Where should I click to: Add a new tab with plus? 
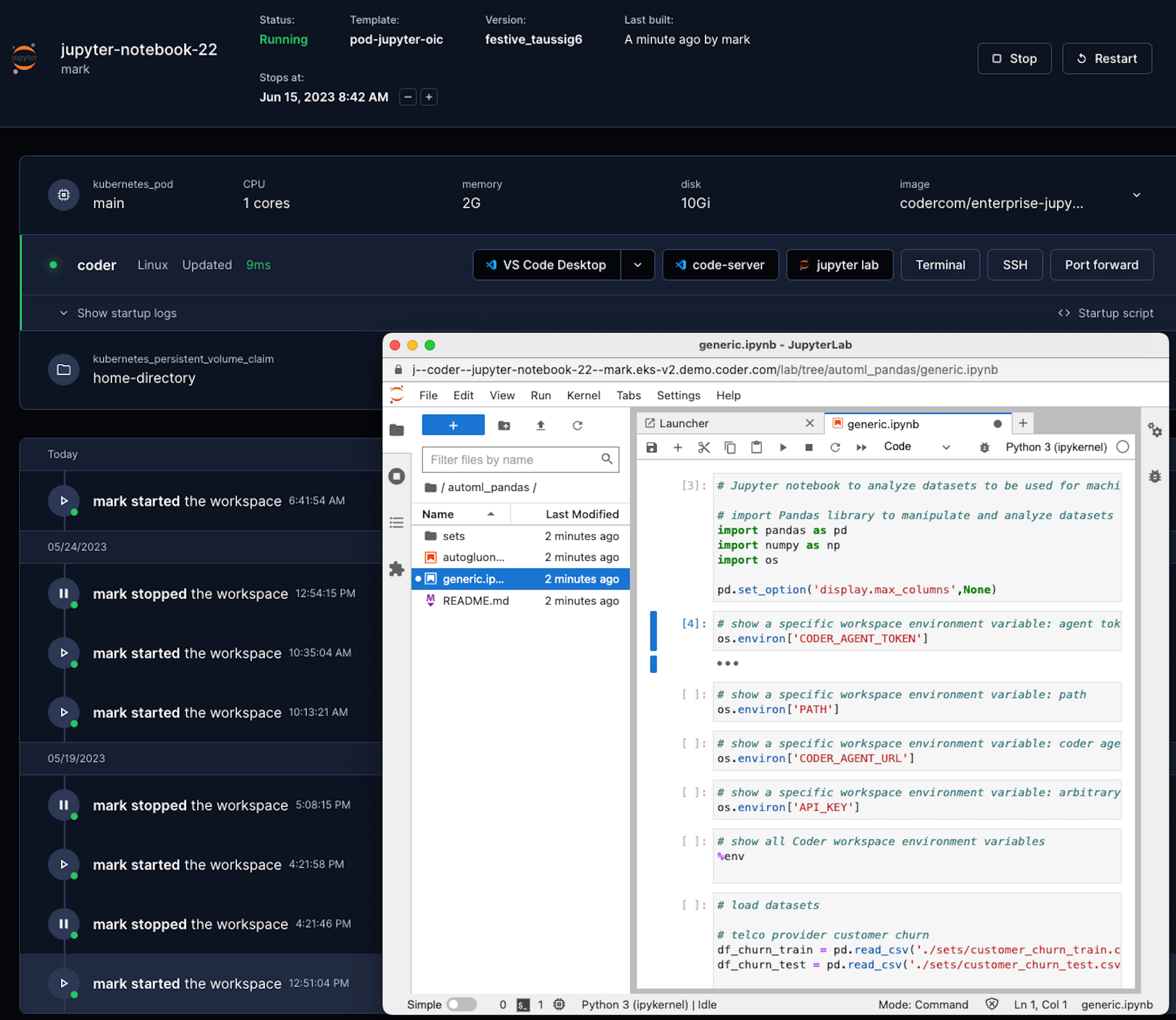click(x=1022, y=423)
